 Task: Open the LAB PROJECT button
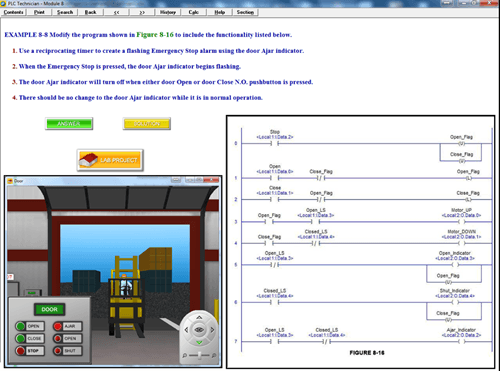pos(110,160)
